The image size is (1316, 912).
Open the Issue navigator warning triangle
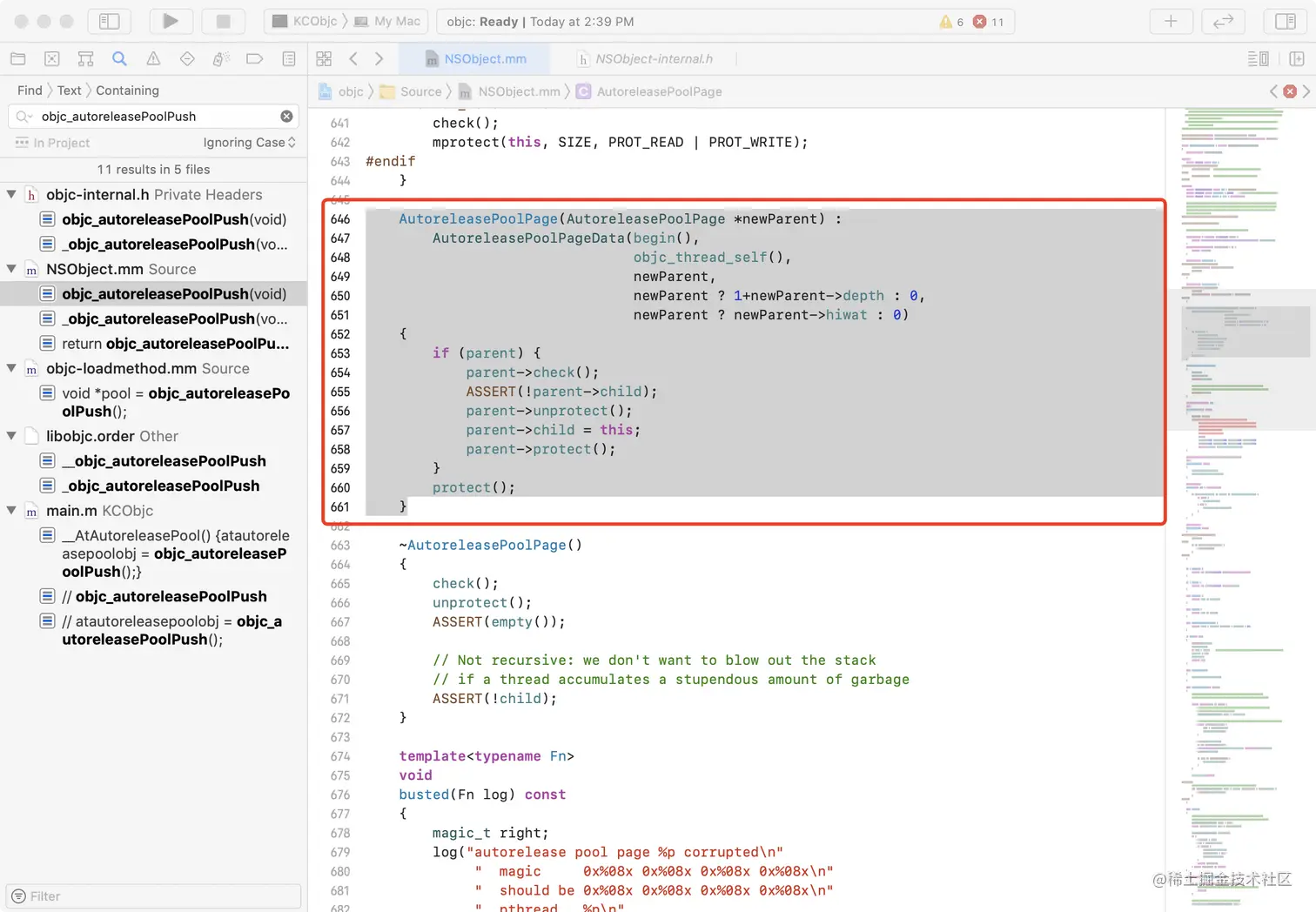click(x=153, y=59)
